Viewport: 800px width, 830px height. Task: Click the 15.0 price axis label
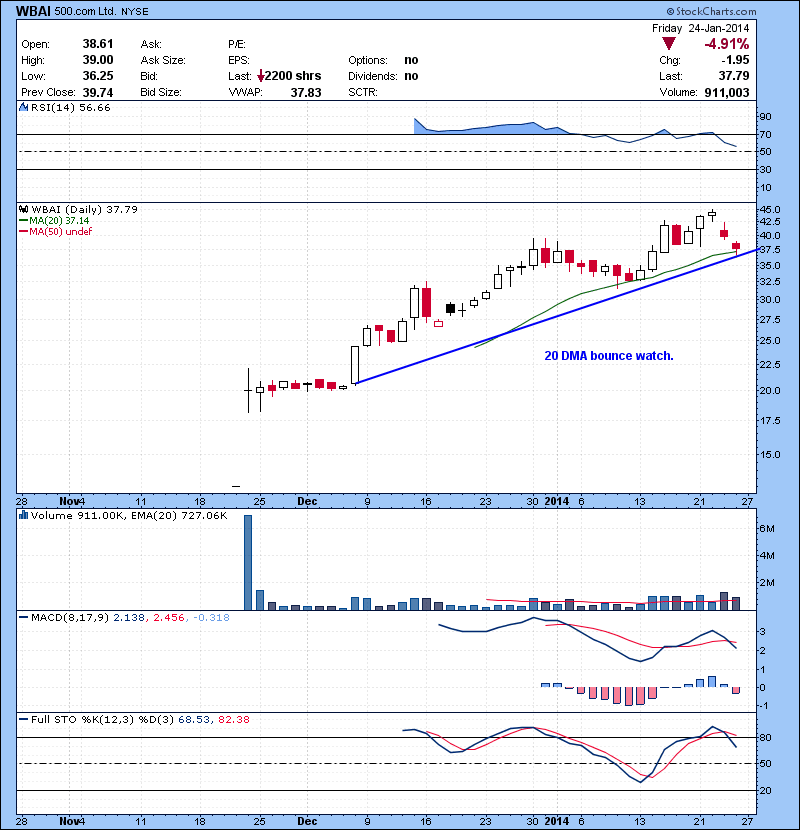point(770,455)
